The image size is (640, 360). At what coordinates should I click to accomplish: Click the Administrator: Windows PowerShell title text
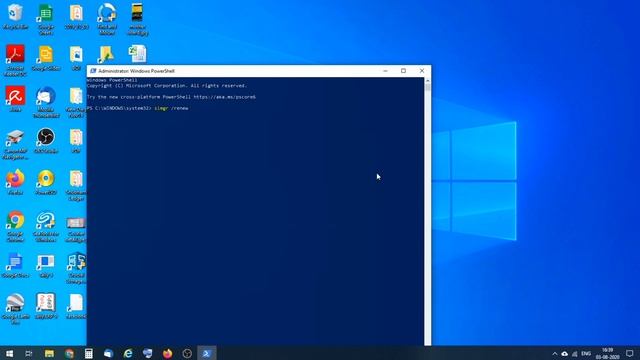tap(136, 71)
